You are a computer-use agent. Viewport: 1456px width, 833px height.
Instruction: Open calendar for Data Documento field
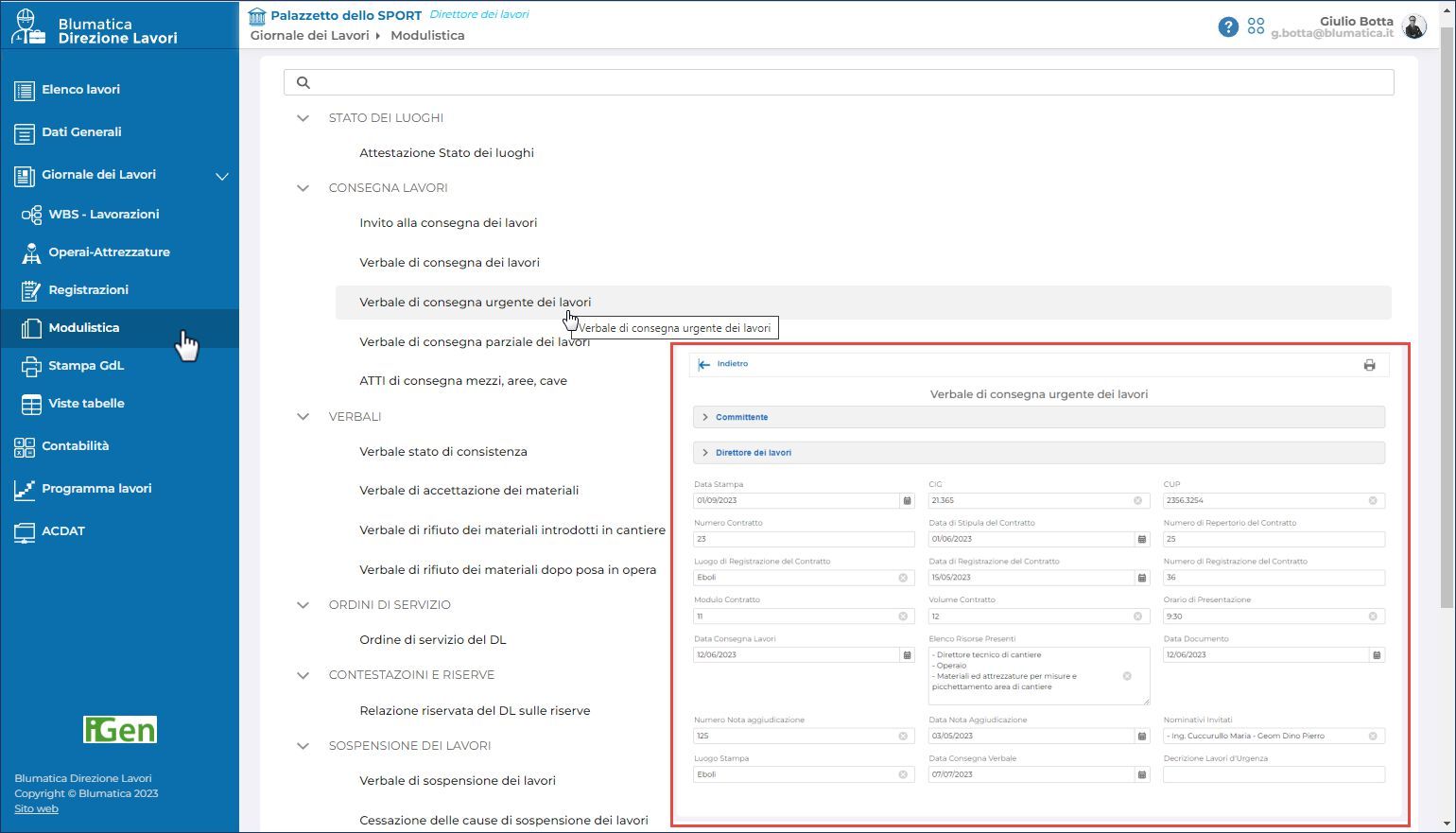1377,655
